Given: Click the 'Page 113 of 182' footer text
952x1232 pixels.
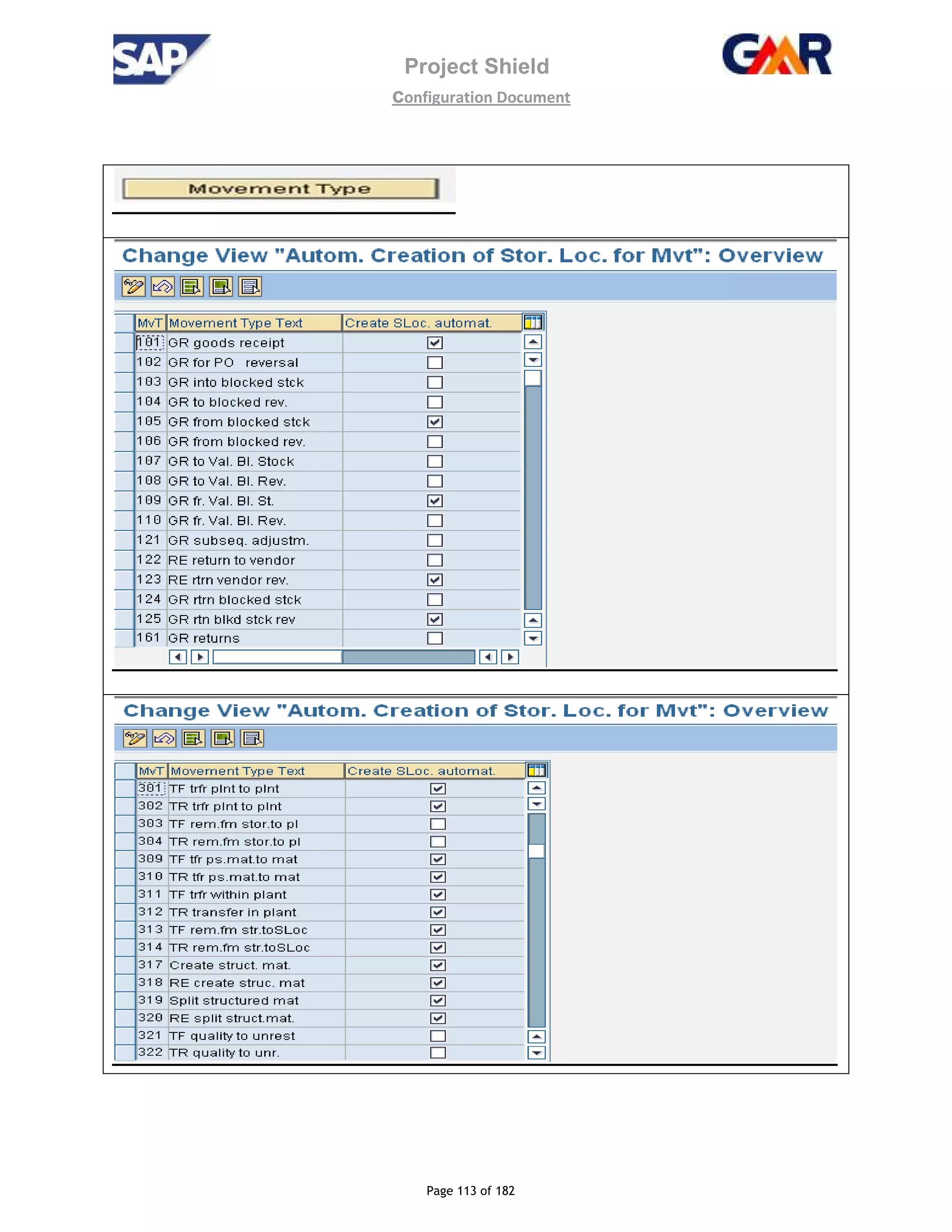Looking at the screenshot, I should tap(470, 1191).
